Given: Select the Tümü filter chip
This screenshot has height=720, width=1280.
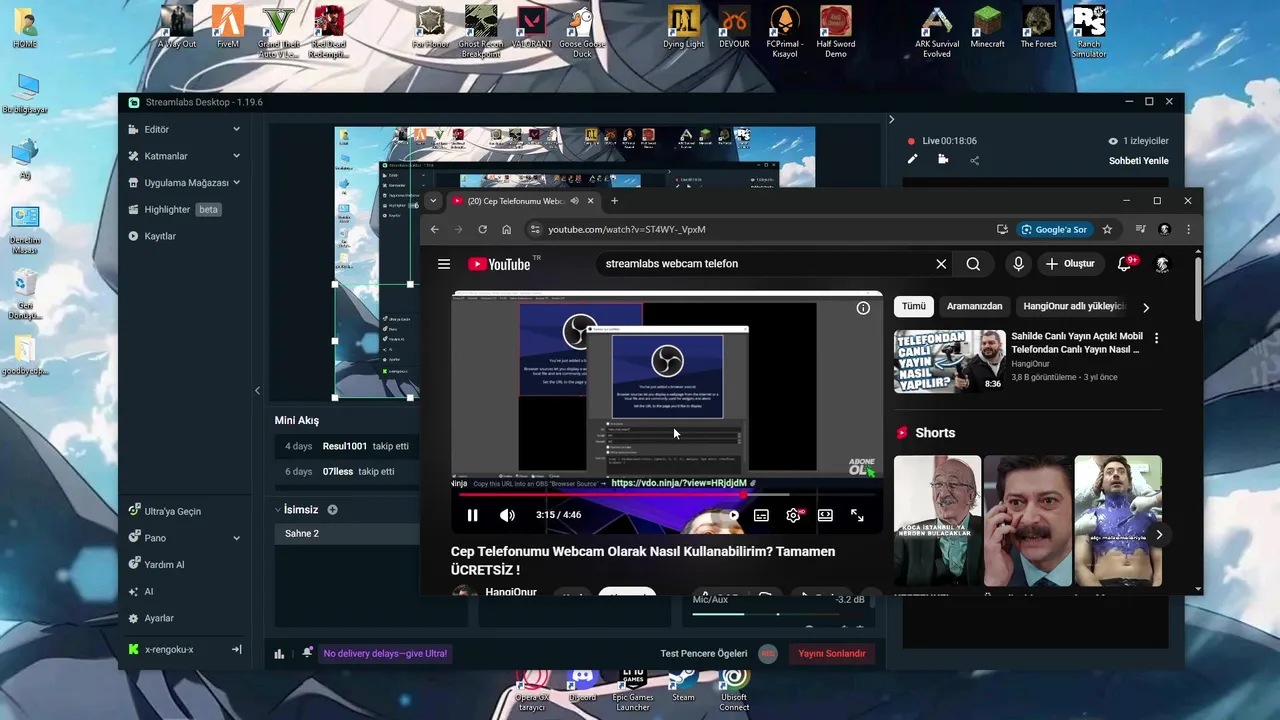Looking at the screenshot, I should tap(914, 306).
